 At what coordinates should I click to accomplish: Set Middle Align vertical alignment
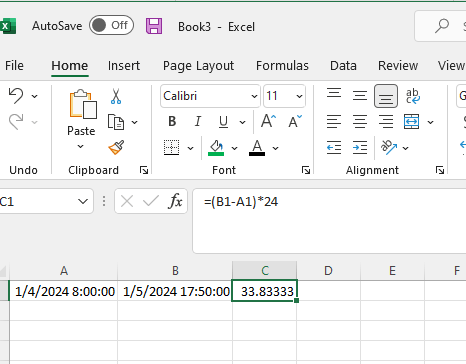[360, 96]
